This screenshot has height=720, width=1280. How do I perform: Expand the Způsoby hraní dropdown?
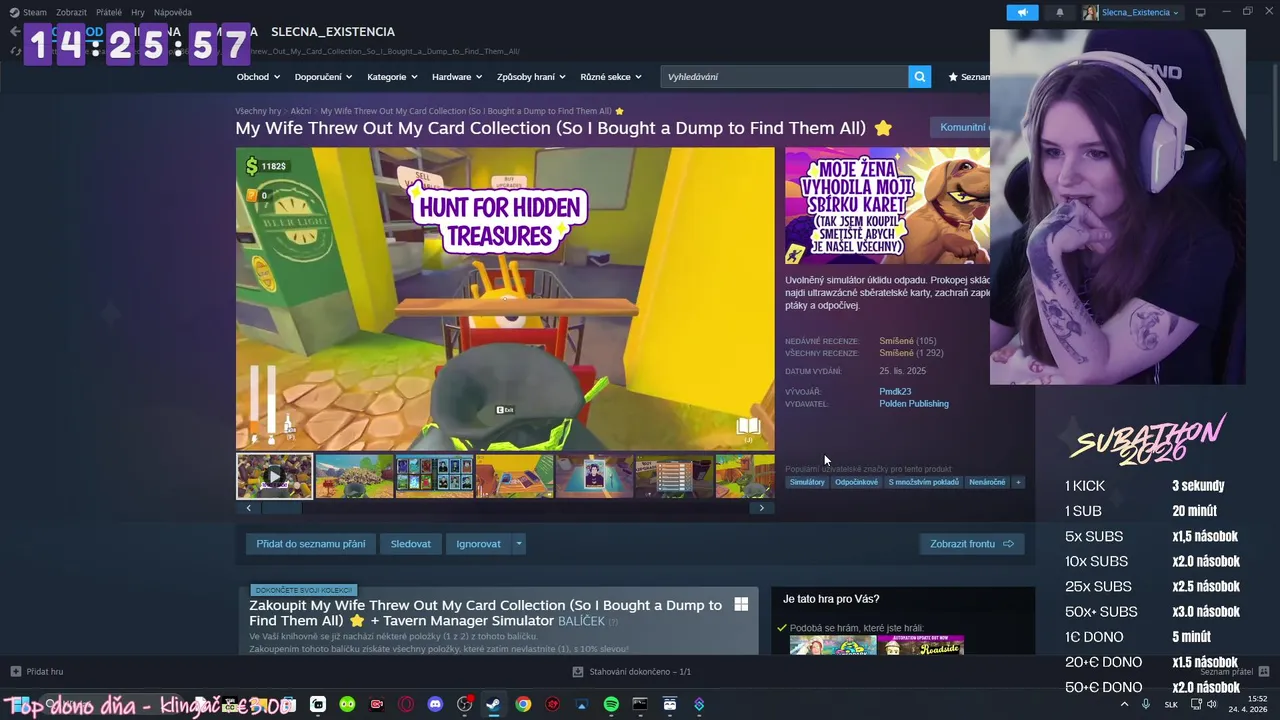point(531,77)
